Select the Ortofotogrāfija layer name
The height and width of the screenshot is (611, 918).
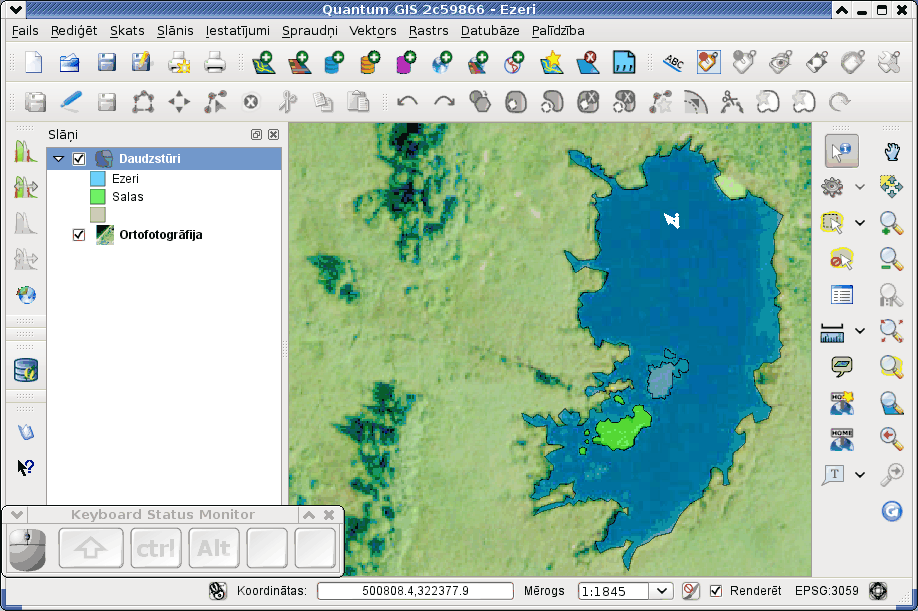(x=161, y=235)
